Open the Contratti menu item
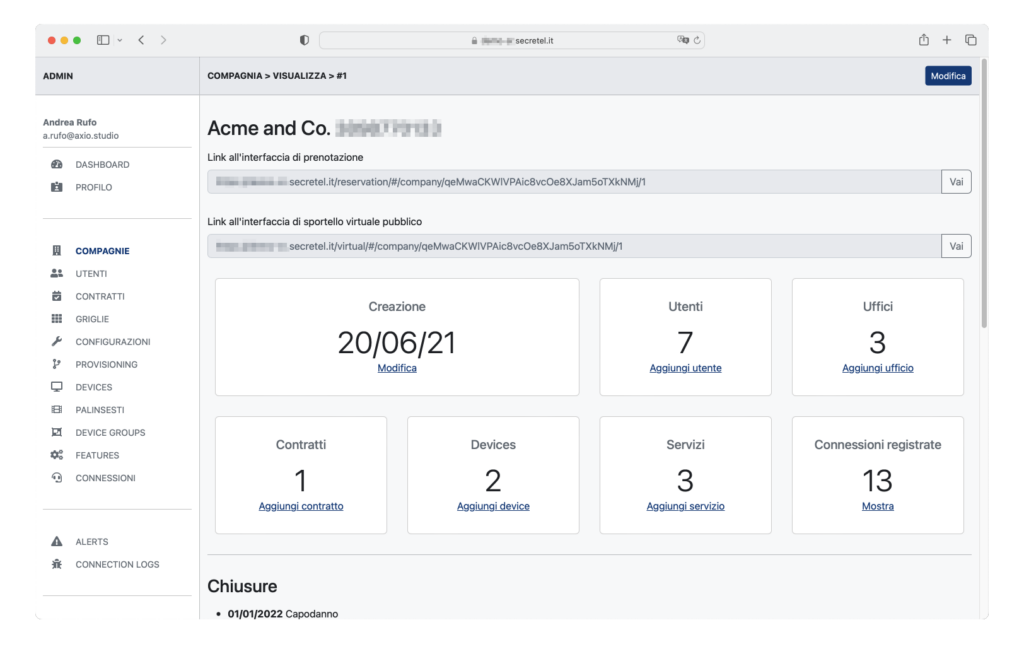The height and width of the screenshot is (666, 1024). [100, 297]
